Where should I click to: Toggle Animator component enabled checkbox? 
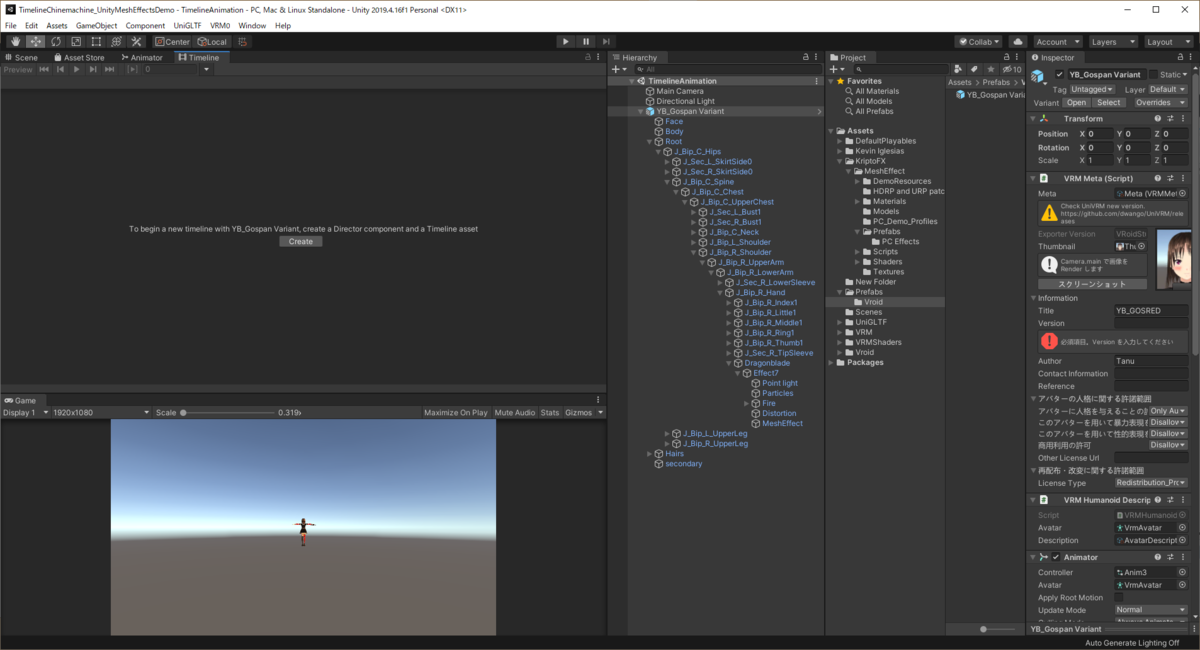pyautogui.click(x=1056, y=557)
